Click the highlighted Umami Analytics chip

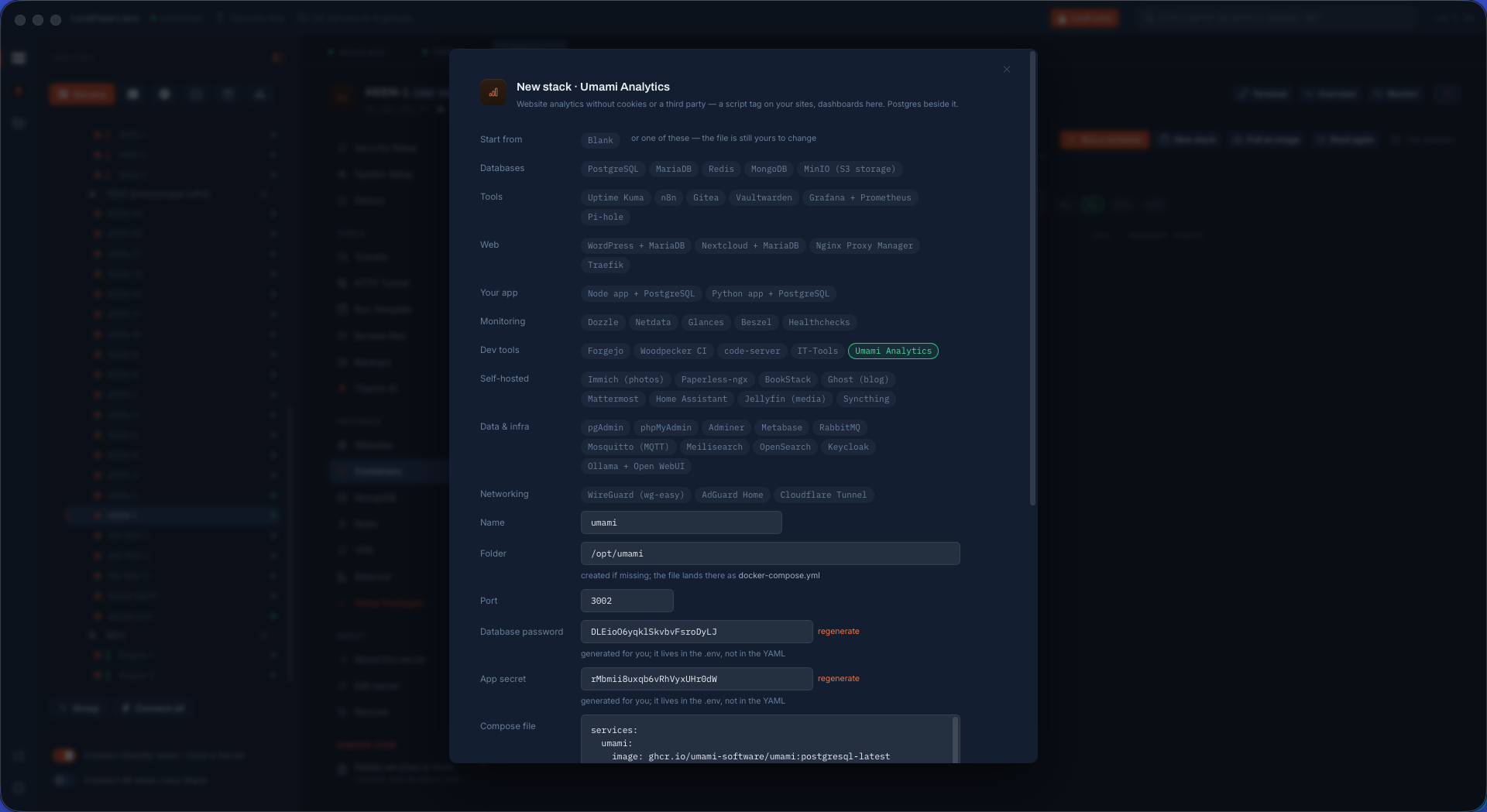(893, 351)
